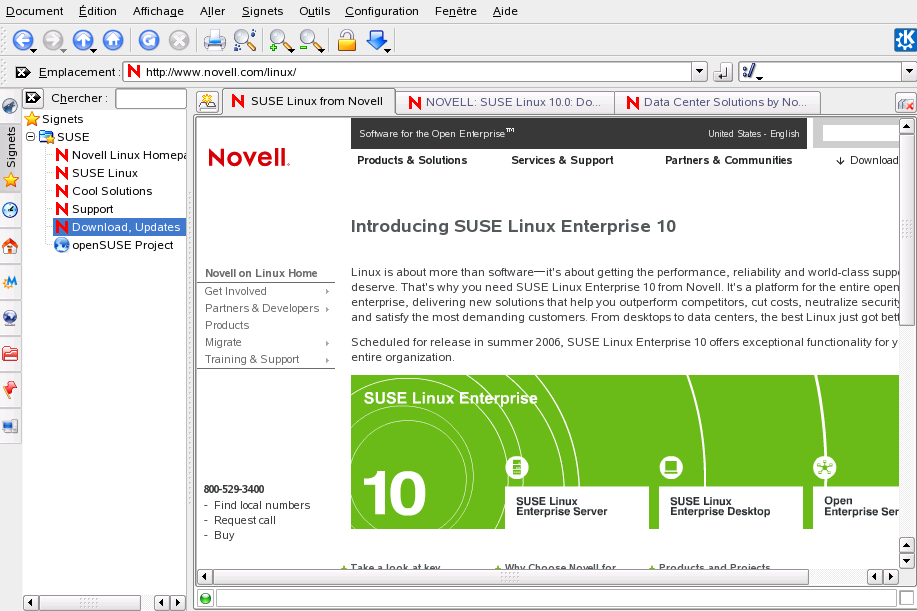Clear the location bar with the black arrow icon
The image size is (917, 611).
(x=22, y=72)
